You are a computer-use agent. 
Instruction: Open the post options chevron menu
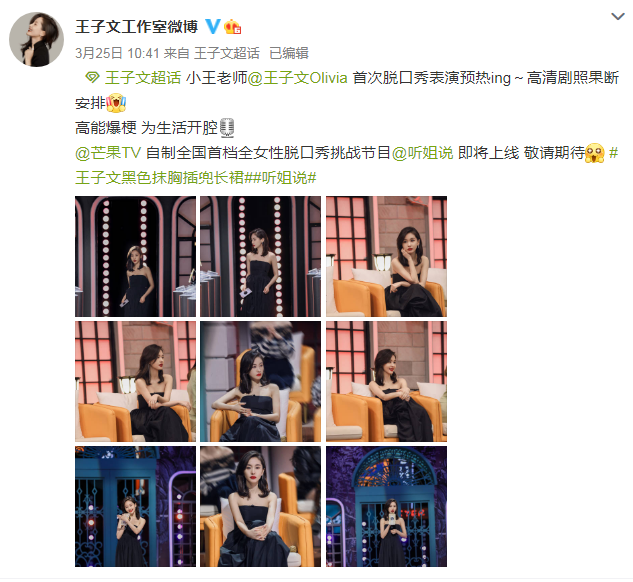coord(618,17)
